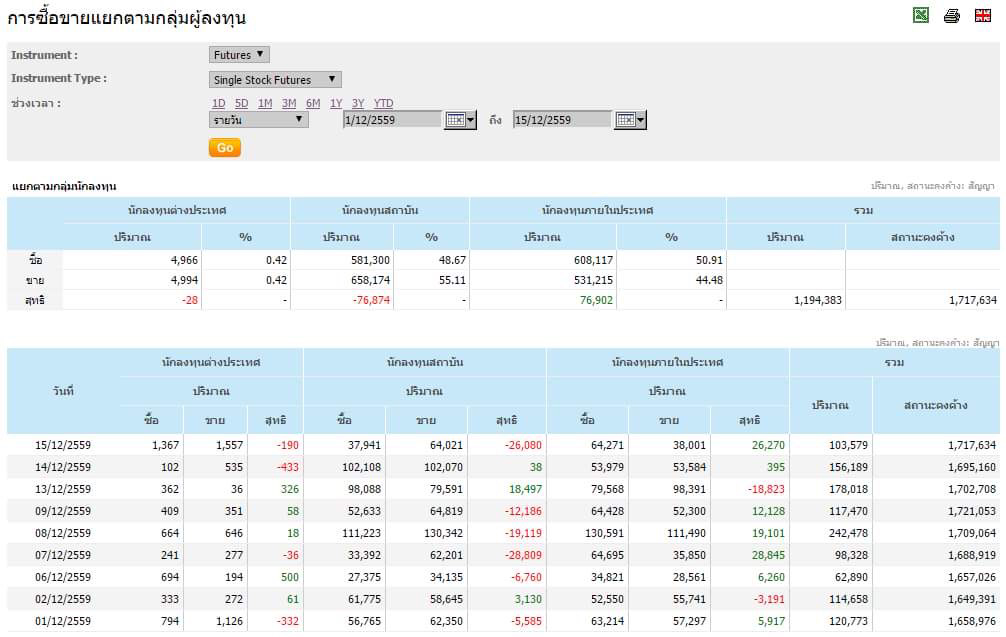Choose the 3M time range
The width and height of the screenshot is (1006, 637).
289,103
